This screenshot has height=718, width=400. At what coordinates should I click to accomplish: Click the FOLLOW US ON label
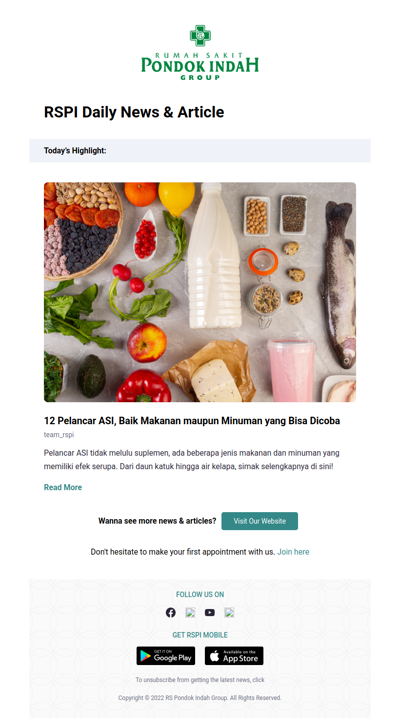point(200,594)
